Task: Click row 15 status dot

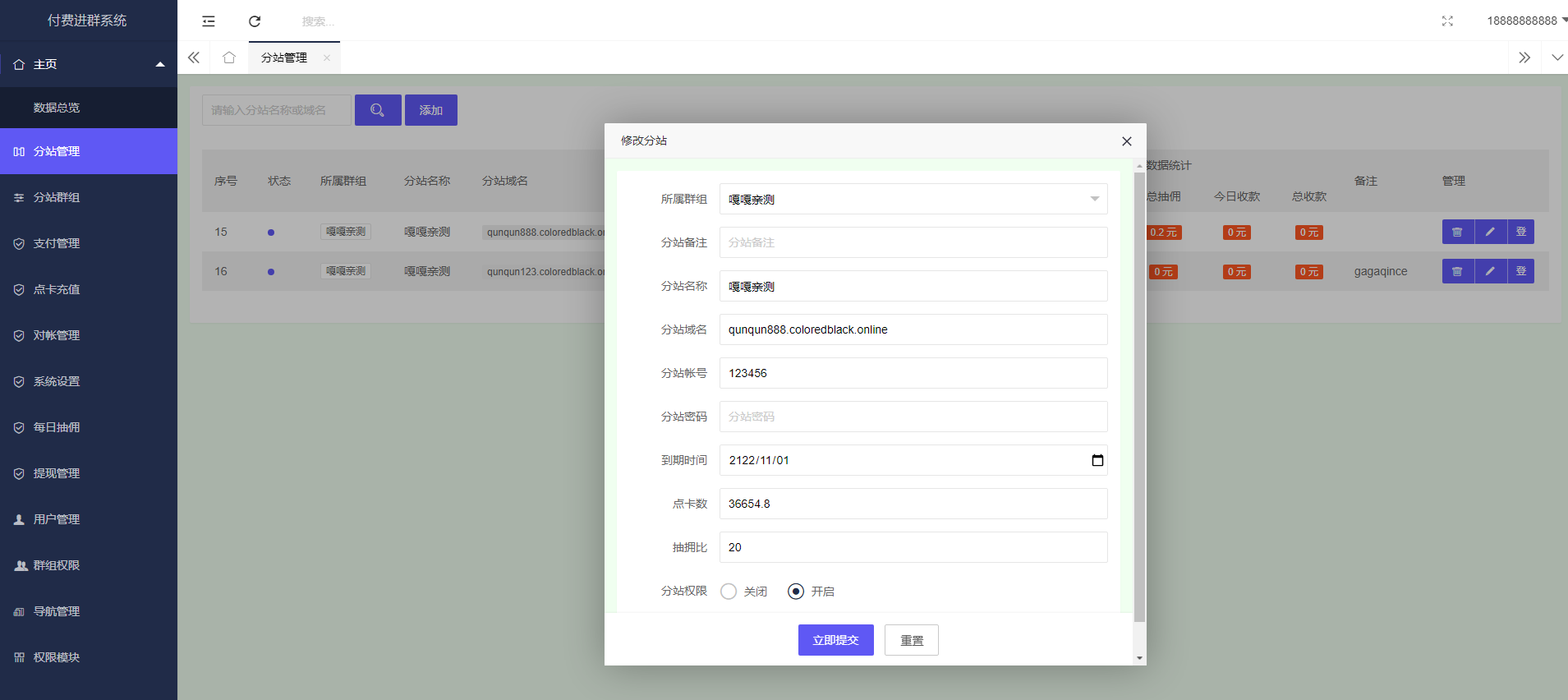Action: click(271, 233)
